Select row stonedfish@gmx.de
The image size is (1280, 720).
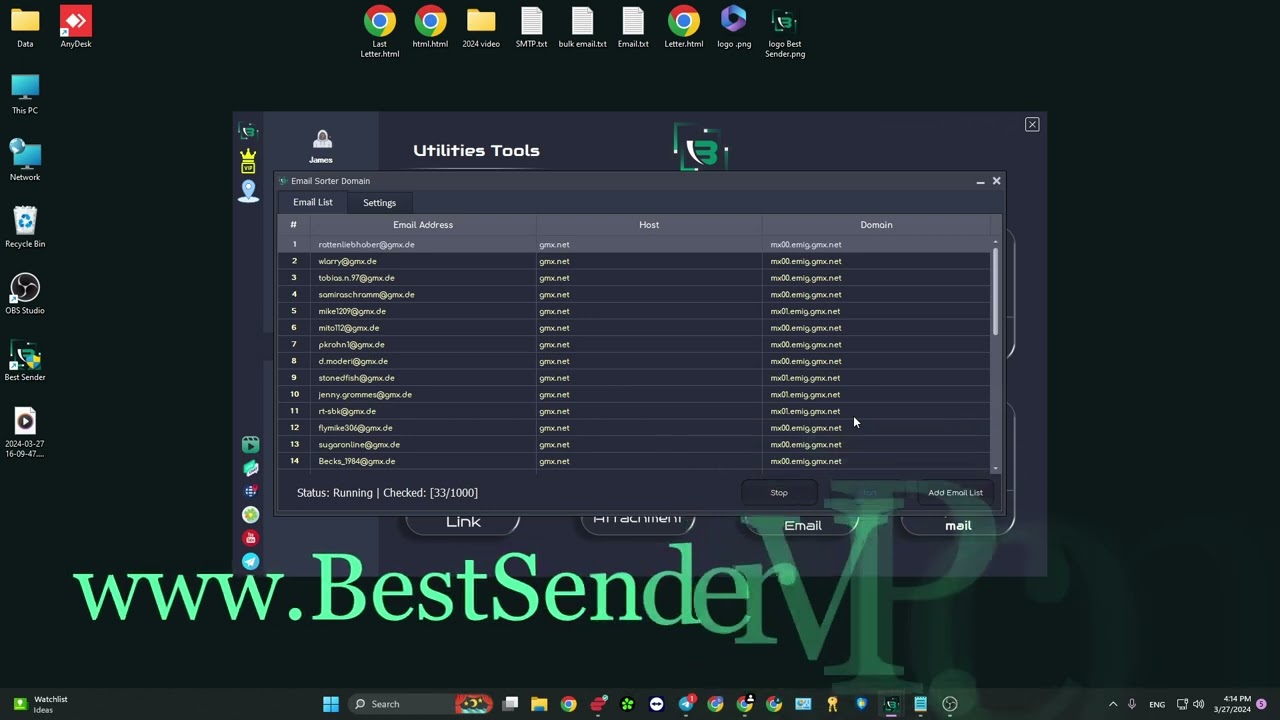634,378
